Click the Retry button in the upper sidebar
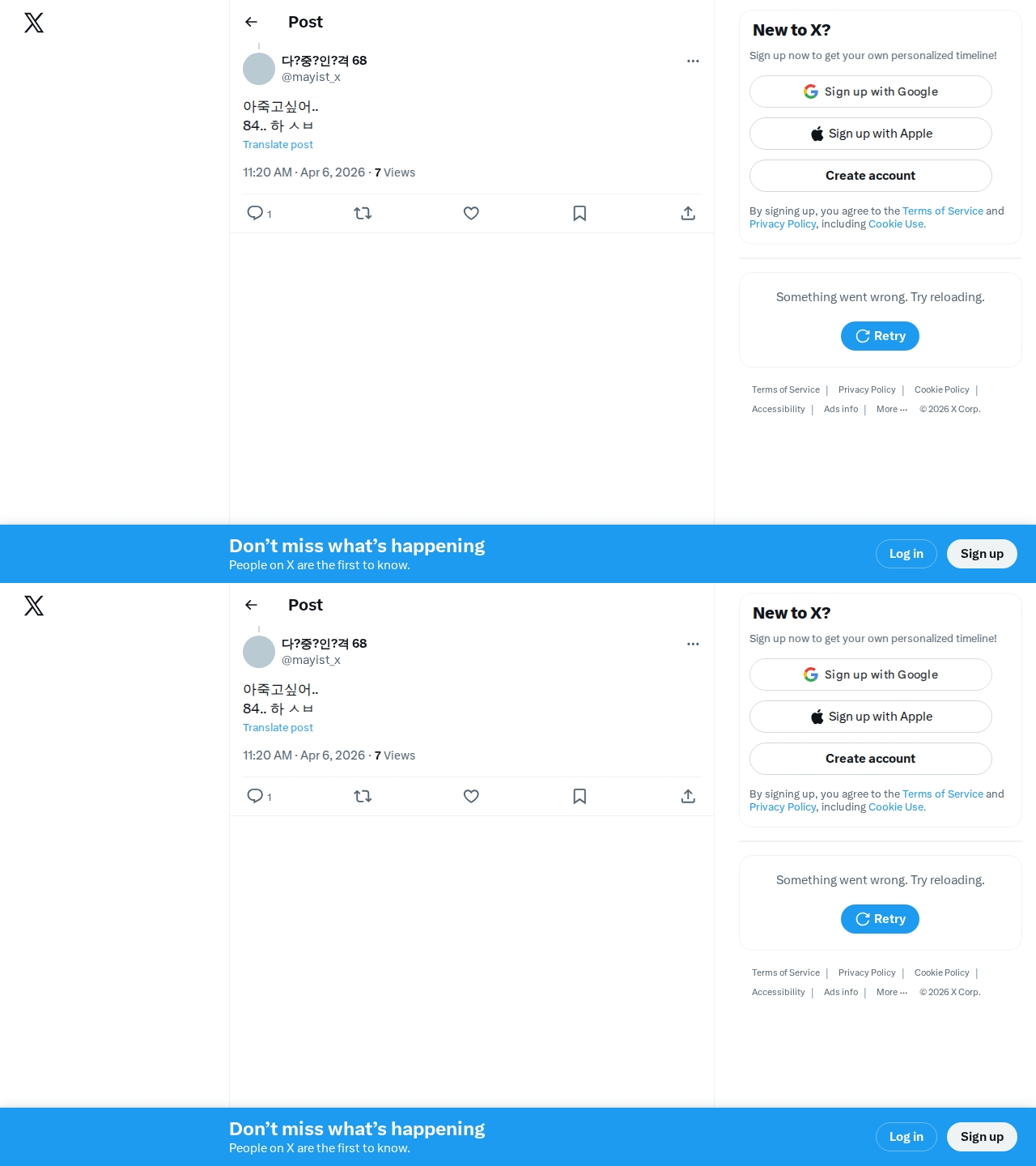This screenshot has width=1036, height=1166. 880,336
